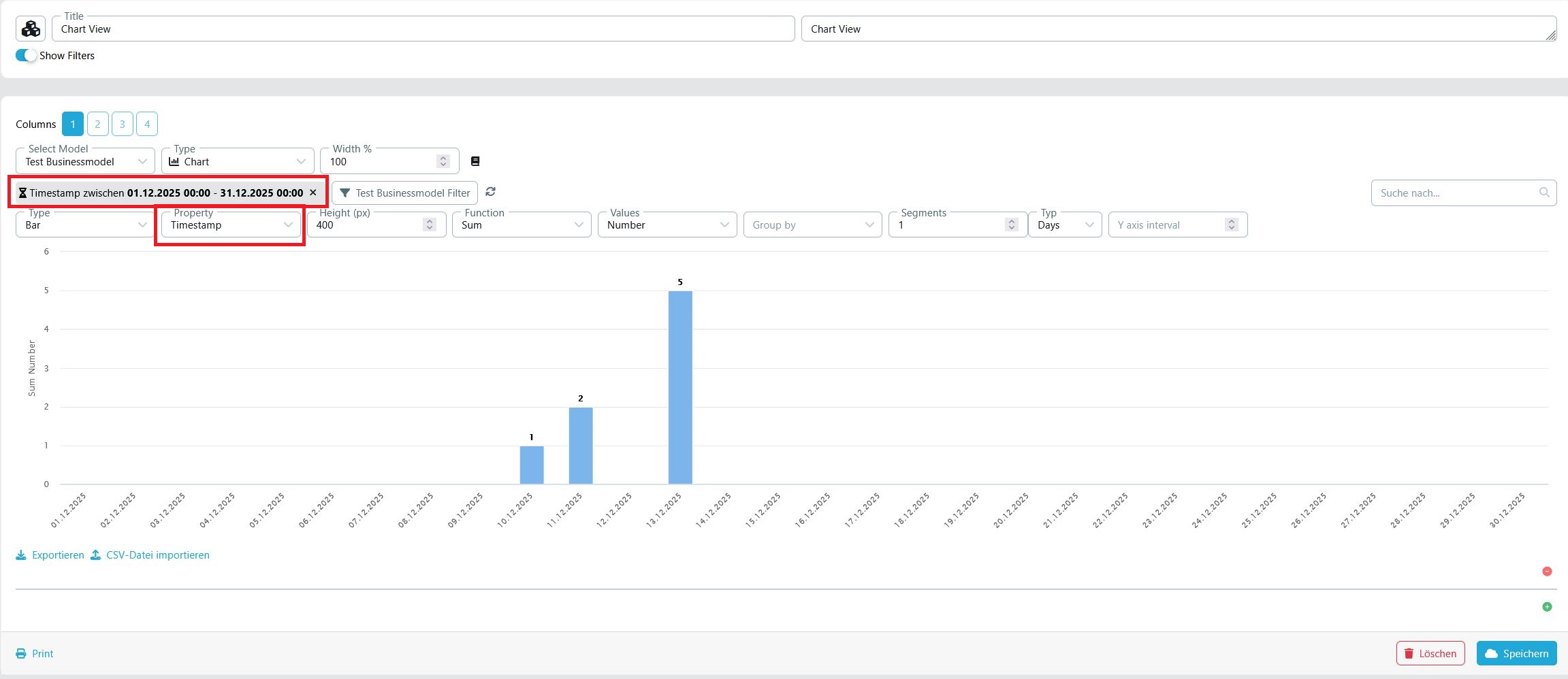1568x679 pixels.
Task: Click the Löschen button
Action: [1429, 653]
